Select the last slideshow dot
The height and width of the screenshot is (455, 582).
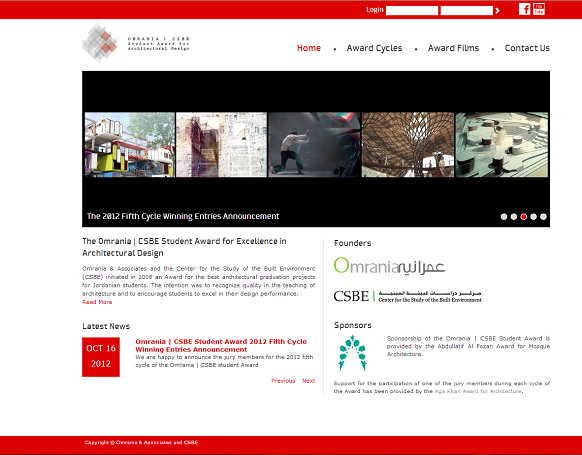pyautogui.click(x=543, y=217)
